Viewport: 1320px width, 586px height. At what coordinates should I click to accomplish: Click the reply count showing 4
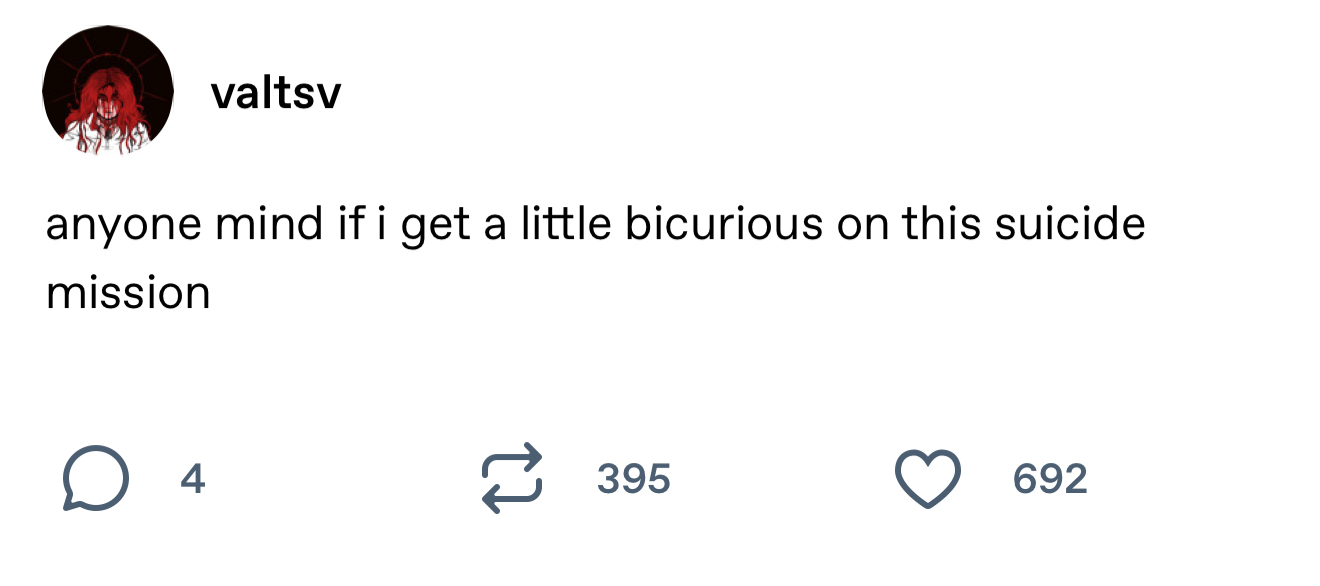193,480
